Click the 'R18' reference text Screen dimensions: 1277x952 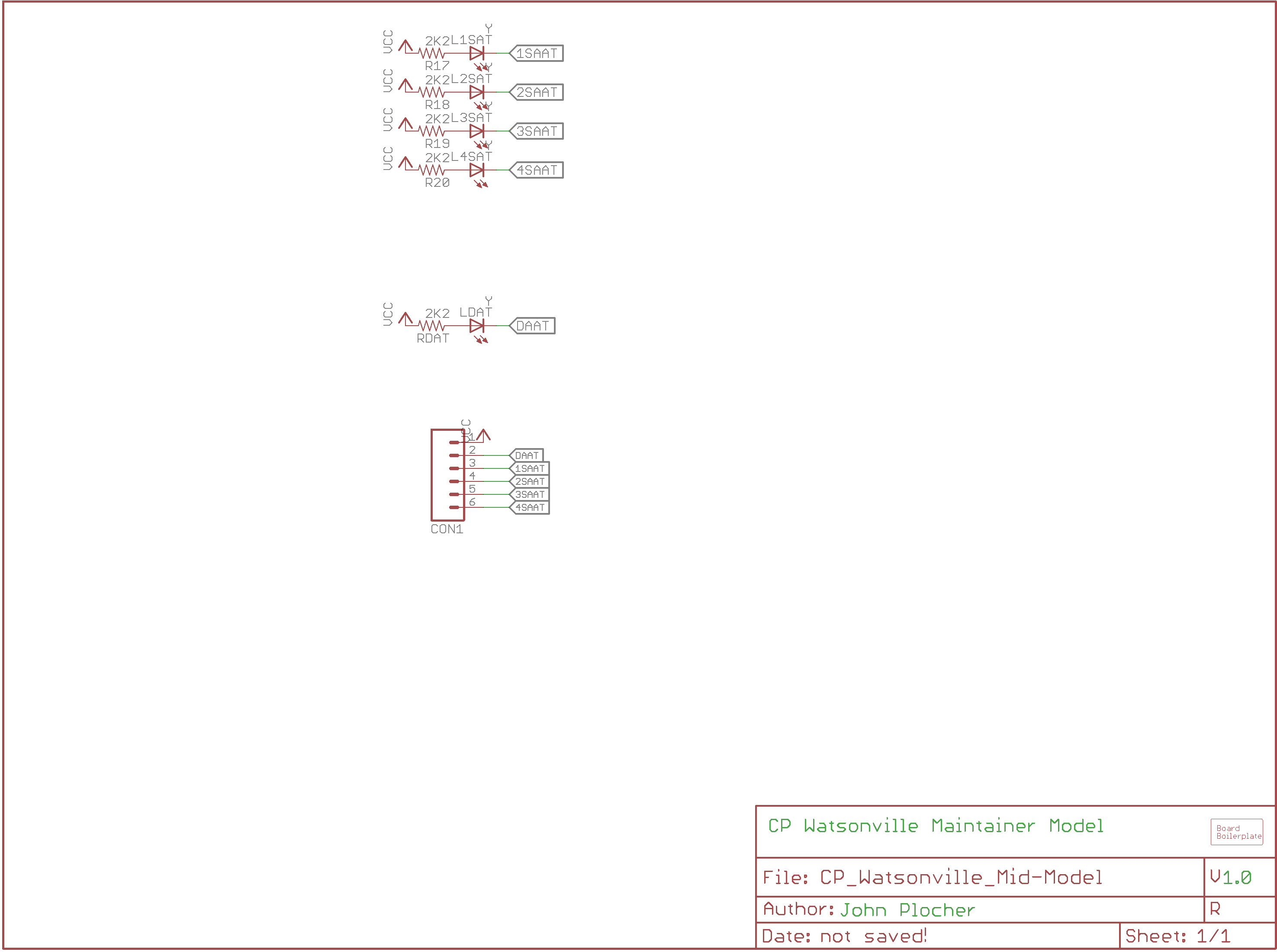click(x=437, y=105)
